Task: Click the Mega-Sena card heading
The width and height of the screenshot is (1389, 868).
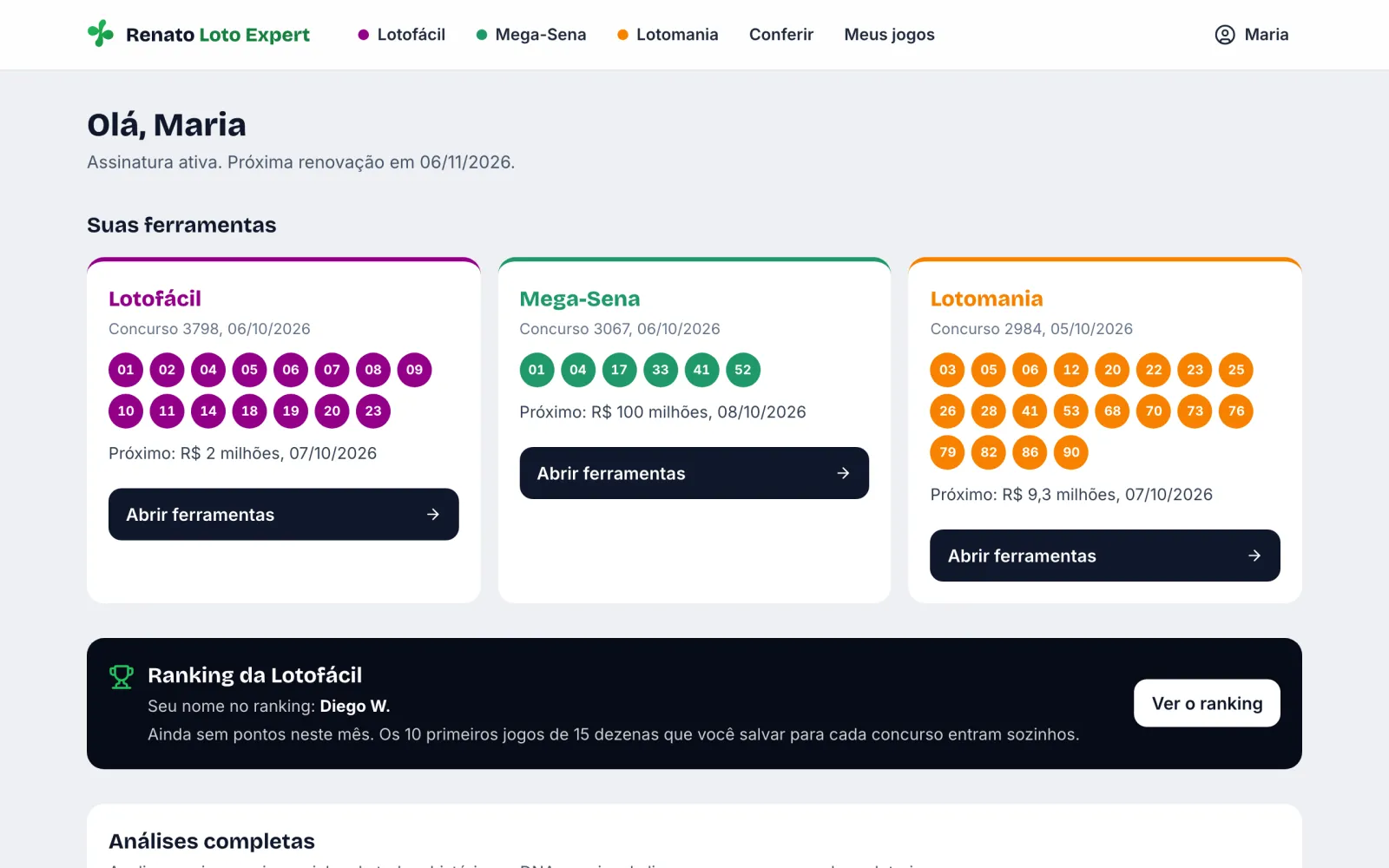Action: tap(580, 299)
